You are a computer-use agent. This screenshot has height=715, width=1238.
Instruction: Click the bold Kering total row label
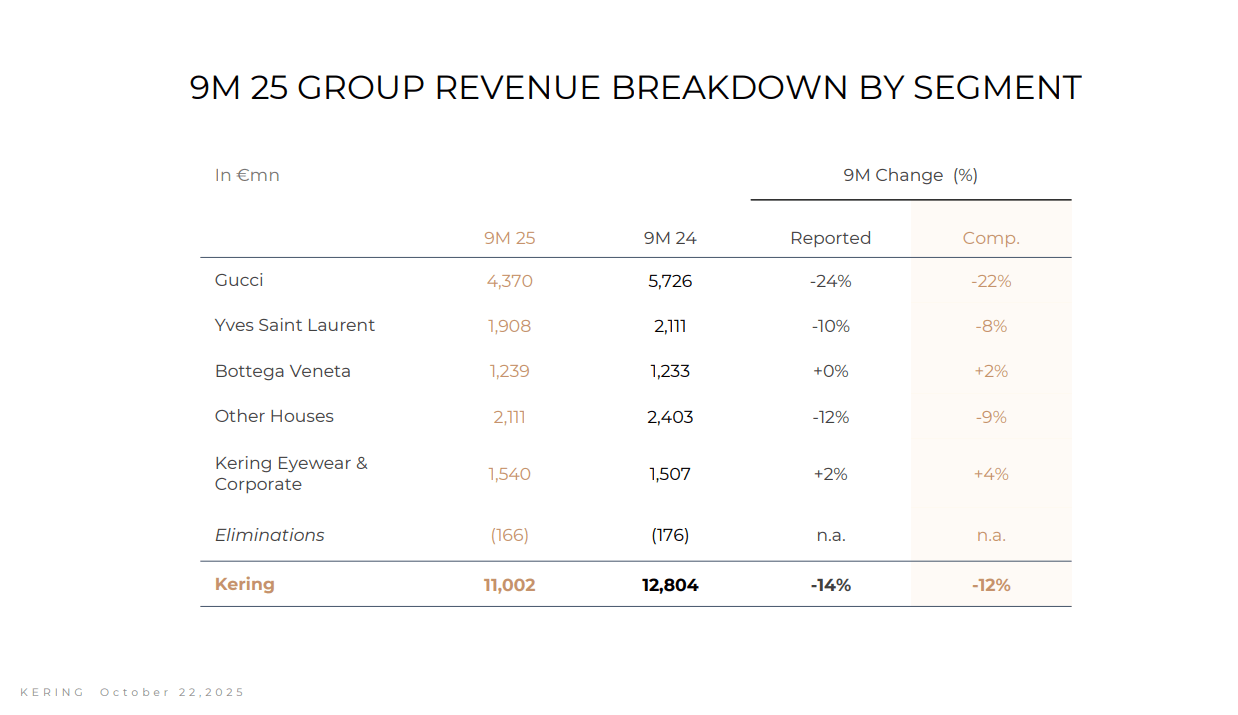pyautogui.click(x=245, y=584)
